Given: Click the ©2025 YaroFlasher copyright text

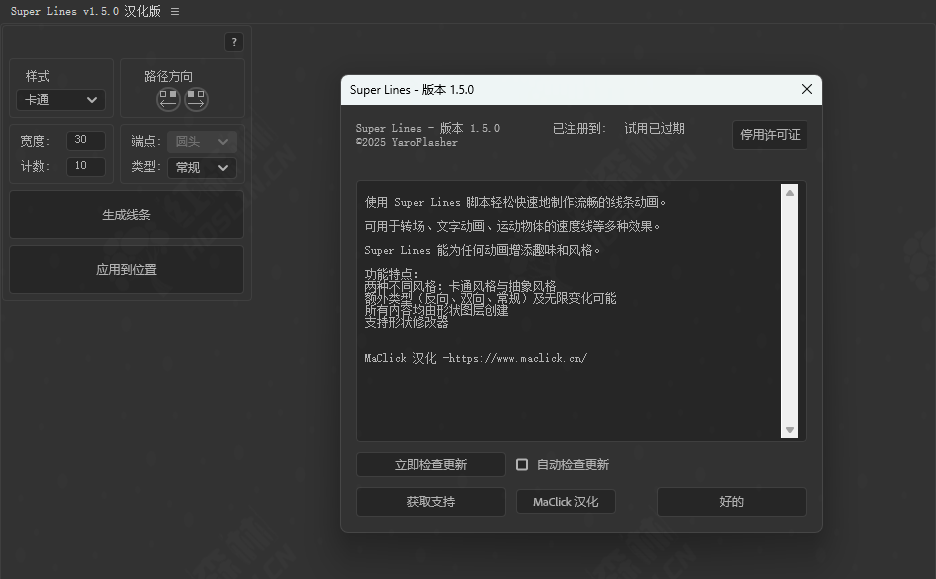Looking at the screenshot, I should pyautogui.click(x=407, y=143).
